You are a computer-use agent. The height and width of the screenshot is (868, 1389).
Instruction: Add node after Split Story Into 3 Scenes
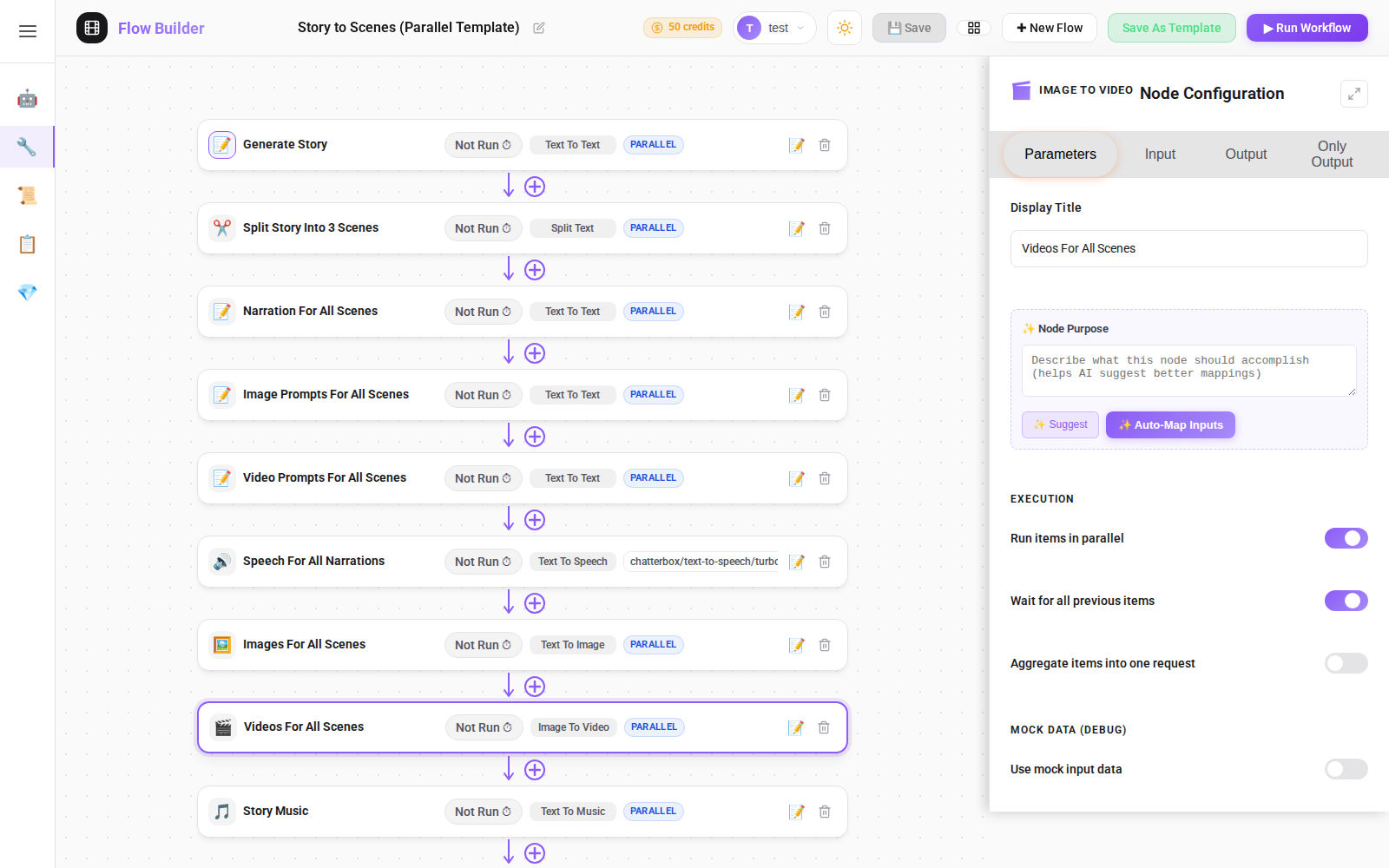pyautogui.click(x=535, y=270)
